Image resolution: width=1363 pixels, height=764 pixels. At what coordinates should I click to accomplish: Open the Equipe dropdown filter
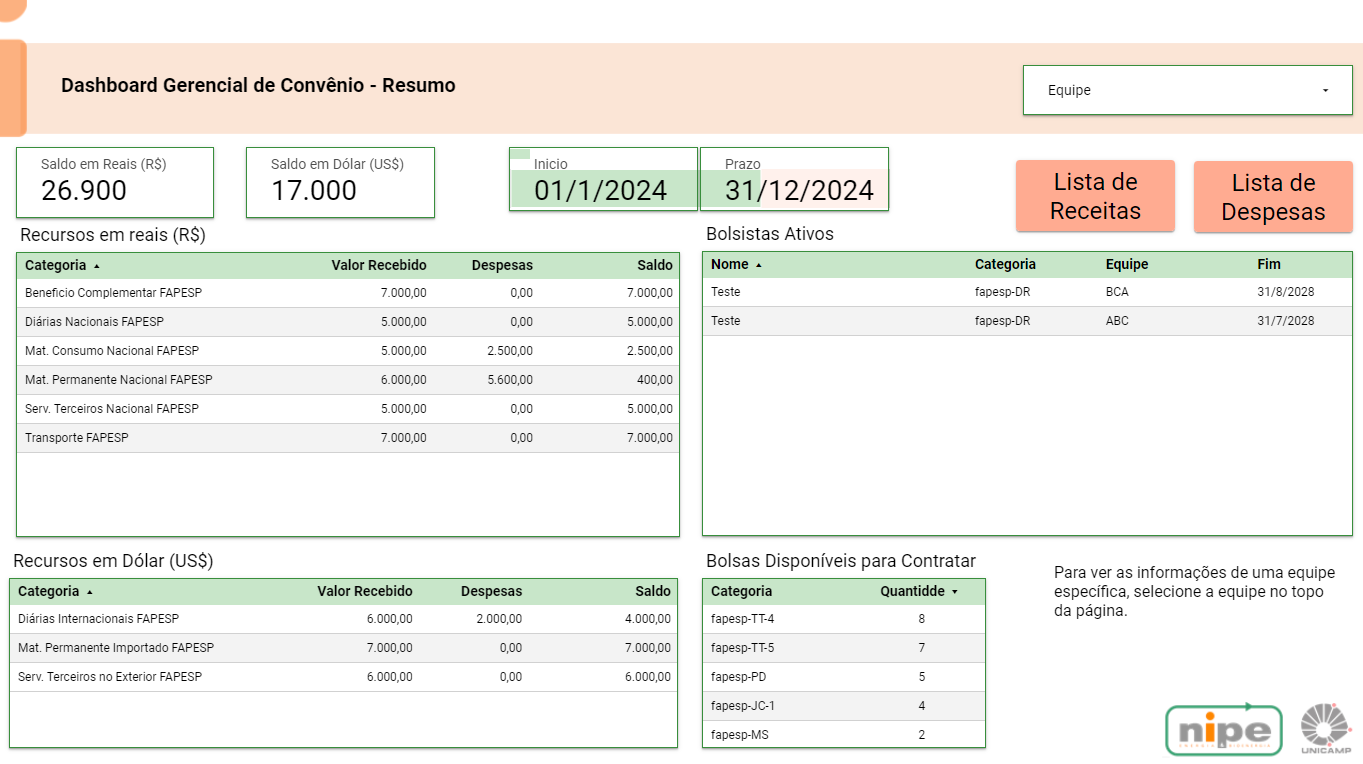[x=1188, y=90]
